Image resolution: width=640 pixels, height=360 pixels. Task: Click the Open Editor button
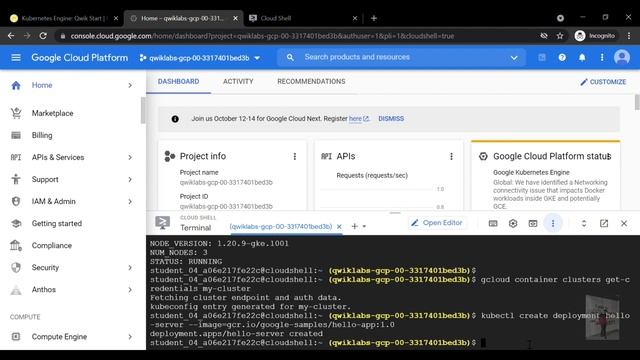coord(437,223)
